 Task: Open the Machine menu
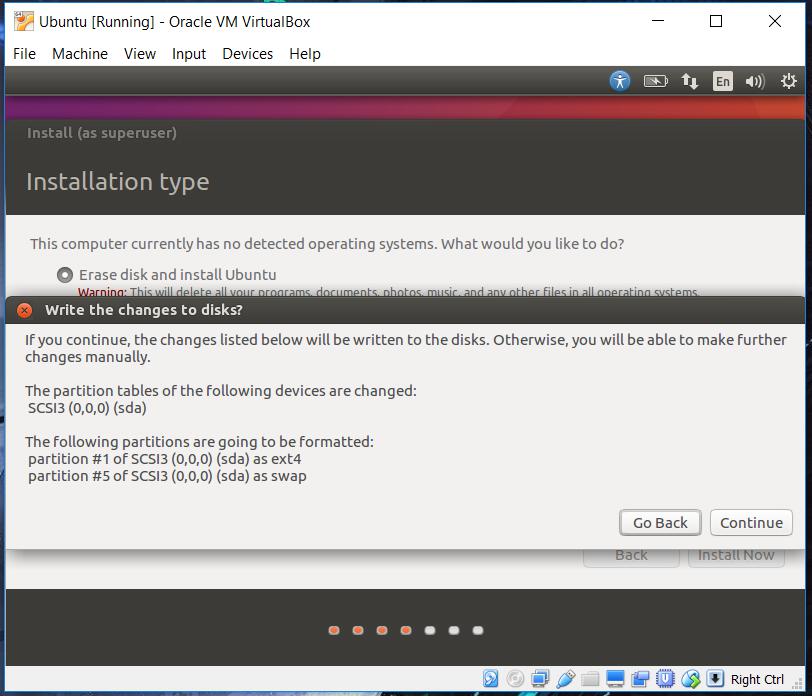[80, 54]
